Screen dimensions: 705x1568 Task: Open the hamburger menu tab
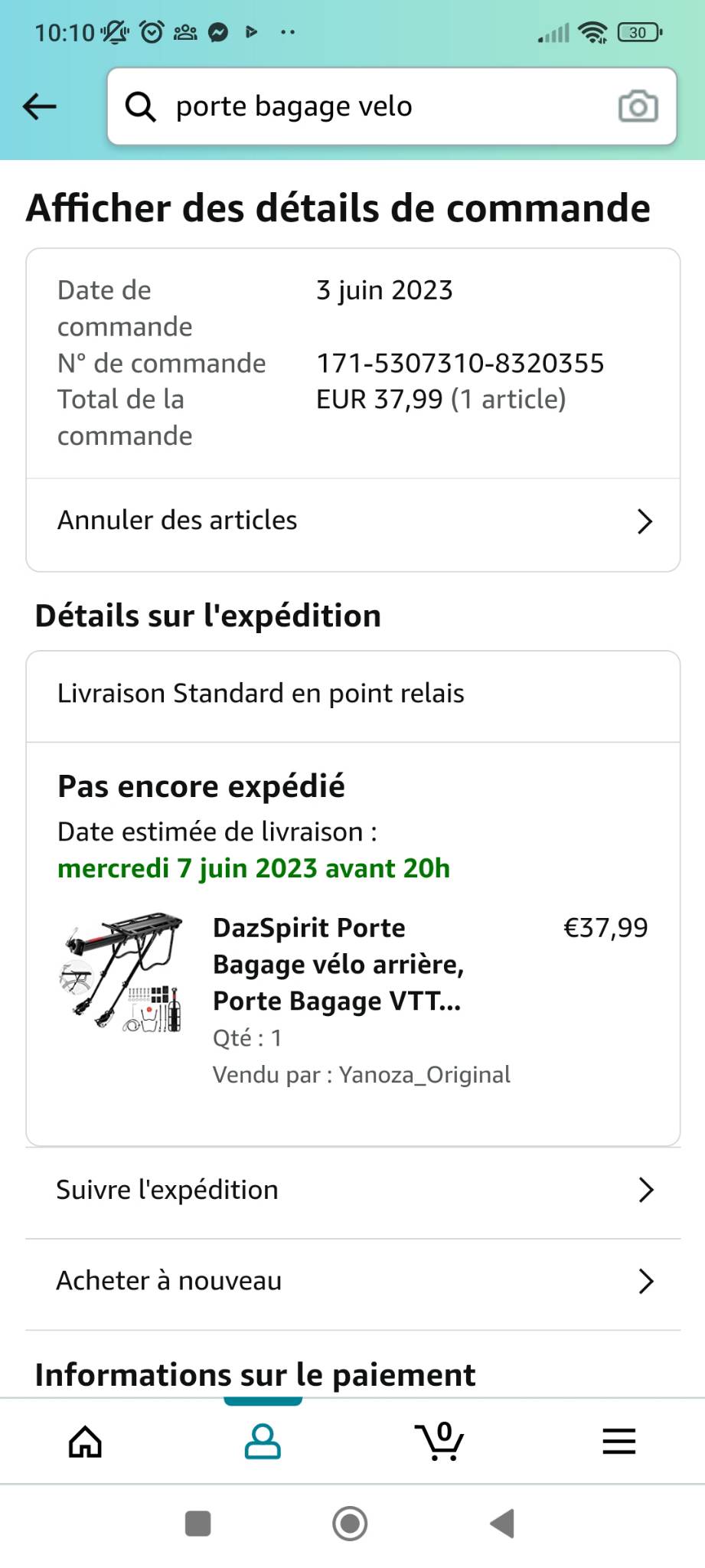(619, 1442)
